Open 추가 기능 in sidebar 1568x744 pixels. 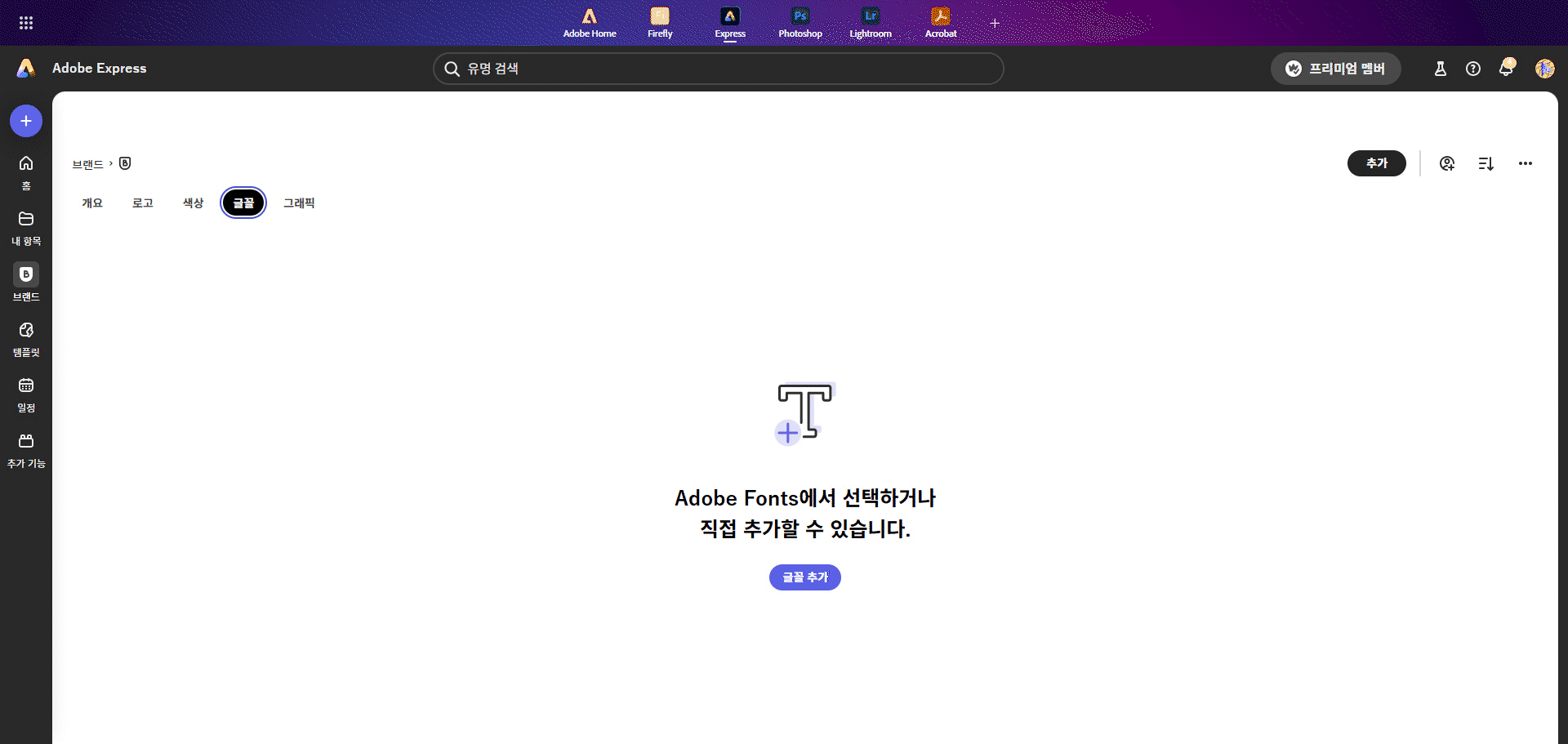pyautogui.click(x=26, y=450)
